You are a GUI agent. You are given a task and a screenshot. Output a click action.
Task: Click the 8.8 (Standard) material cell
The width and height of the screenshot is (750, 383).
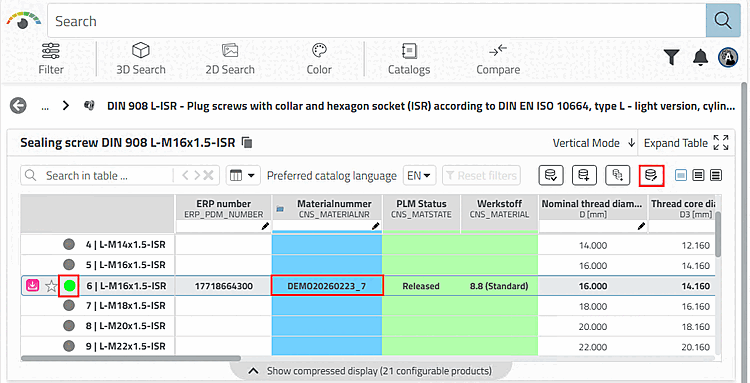[499, 286]
